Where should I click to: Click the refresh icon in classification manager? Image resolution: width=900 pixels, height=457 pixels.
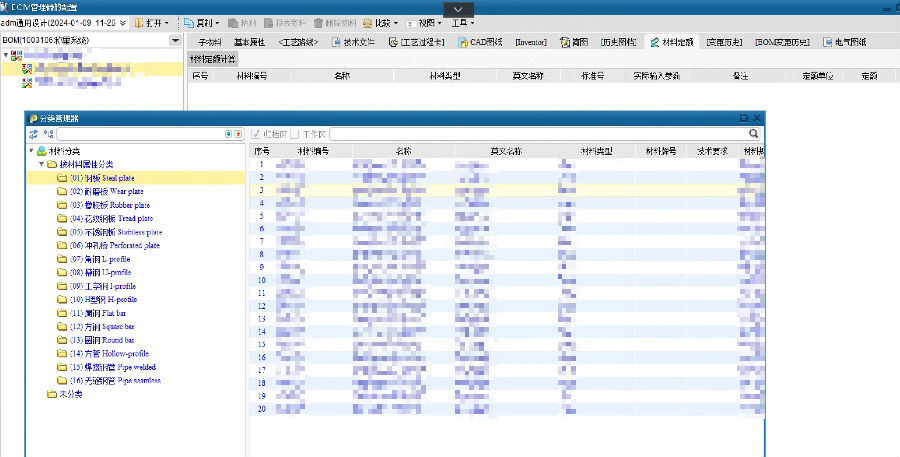pyautogui.click(x=33, y=133)
